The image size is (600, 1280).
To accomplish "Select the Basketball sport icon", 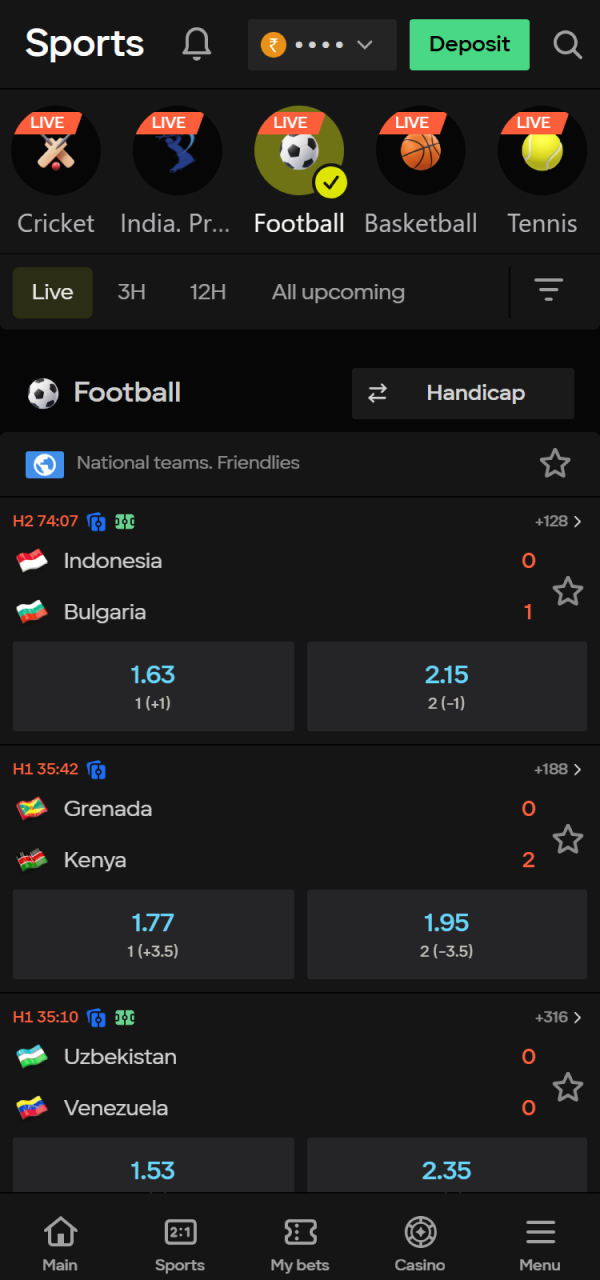I will [x=420, y=151].
